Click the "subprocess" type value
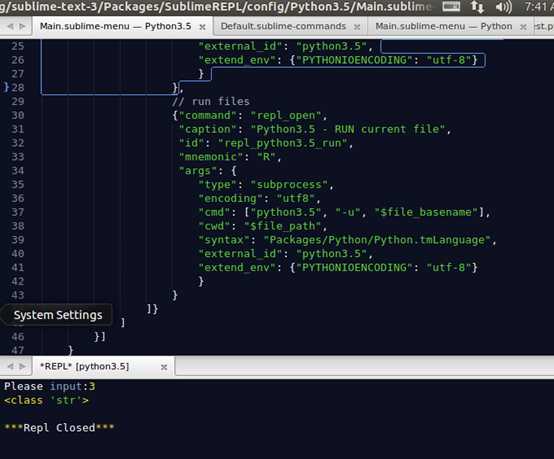Viewport: 554px width, 459px height. (x=289, y=185)
